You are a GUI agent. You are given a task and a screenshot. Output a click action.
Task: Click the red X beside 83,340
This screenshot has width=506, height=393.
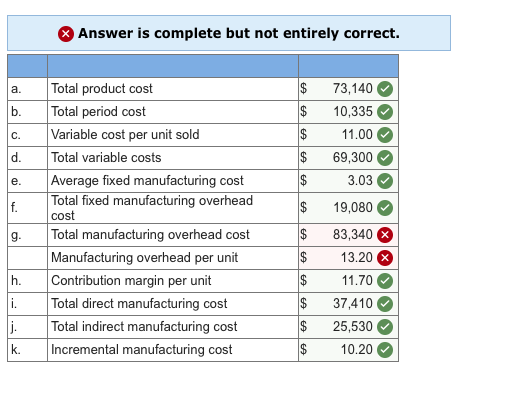pyautogui.click(x=385, y=235)
